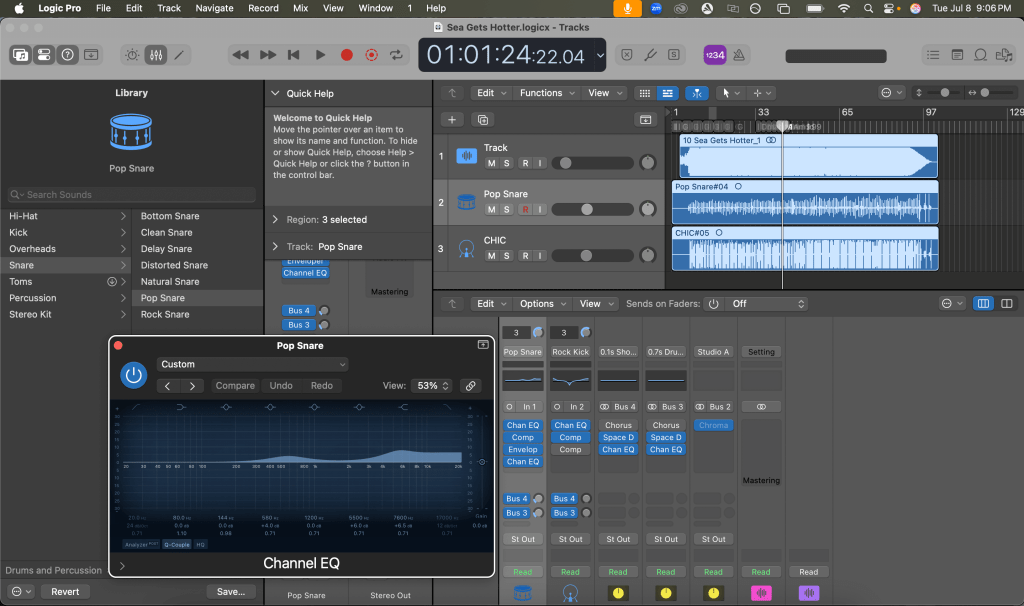
Task: Select the Pop Snare#04 audio region
Action: pos(805,202)
